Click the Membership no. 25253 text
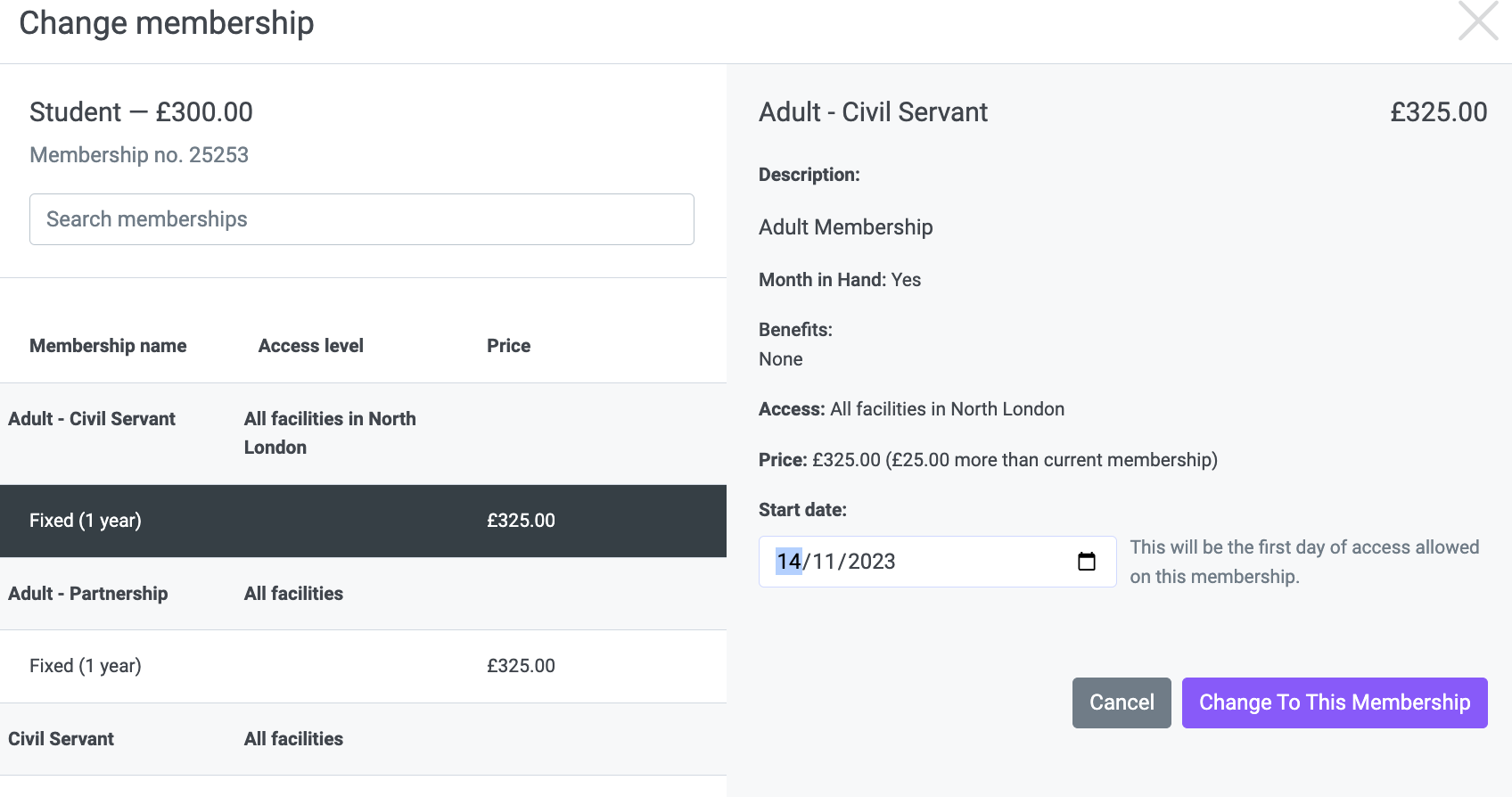 point(139,155)
